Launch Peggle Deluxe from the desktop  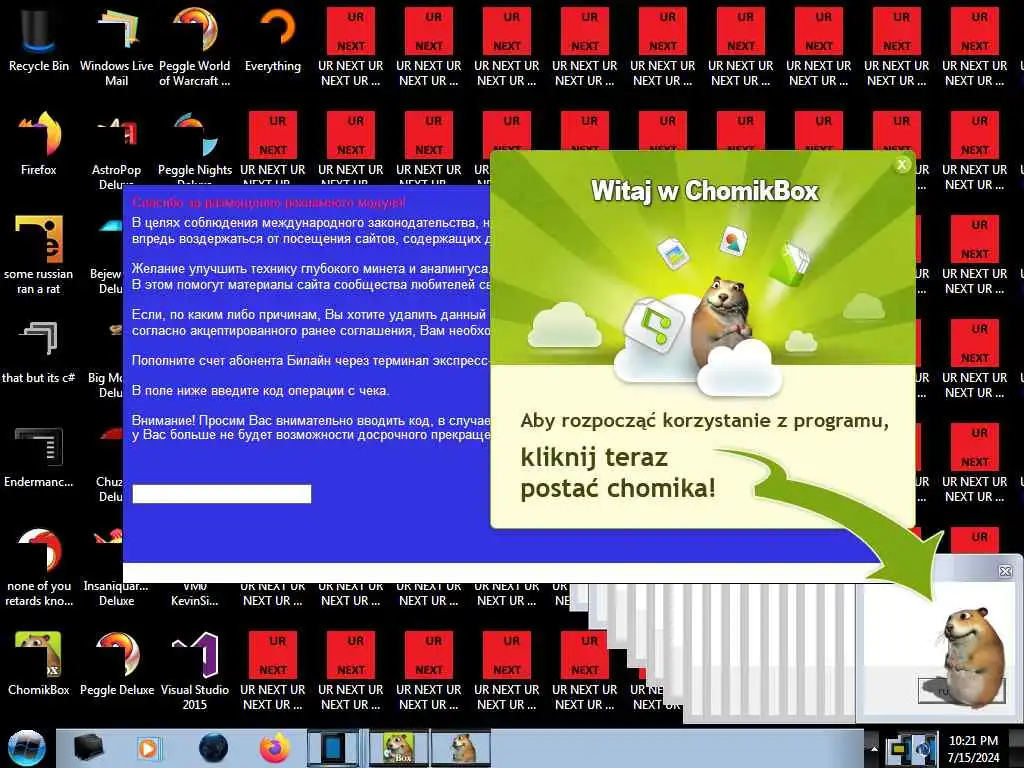click(116, 664)
